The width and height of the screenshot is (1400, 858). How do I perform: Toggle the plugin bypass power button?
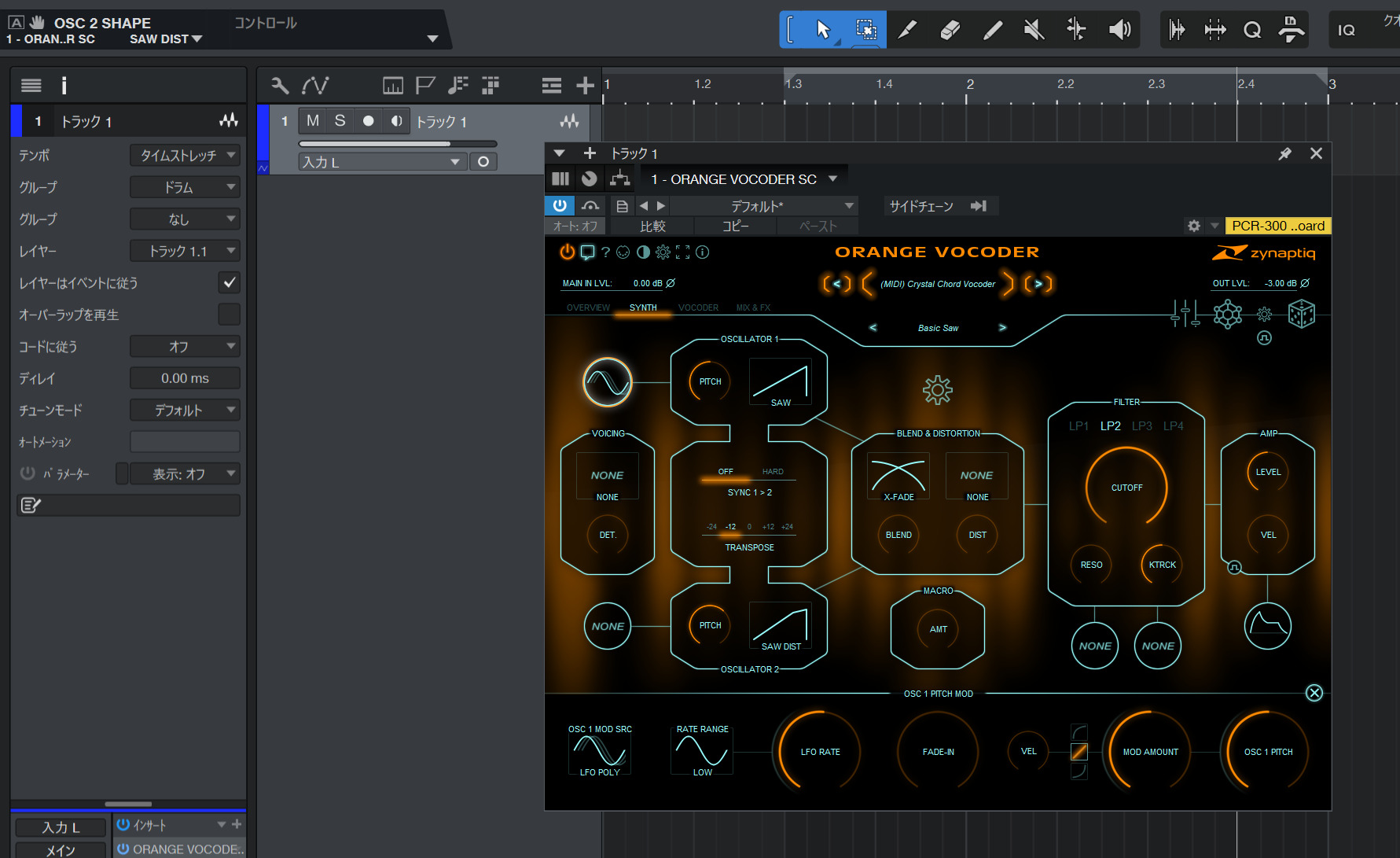[x=560, y=205]
